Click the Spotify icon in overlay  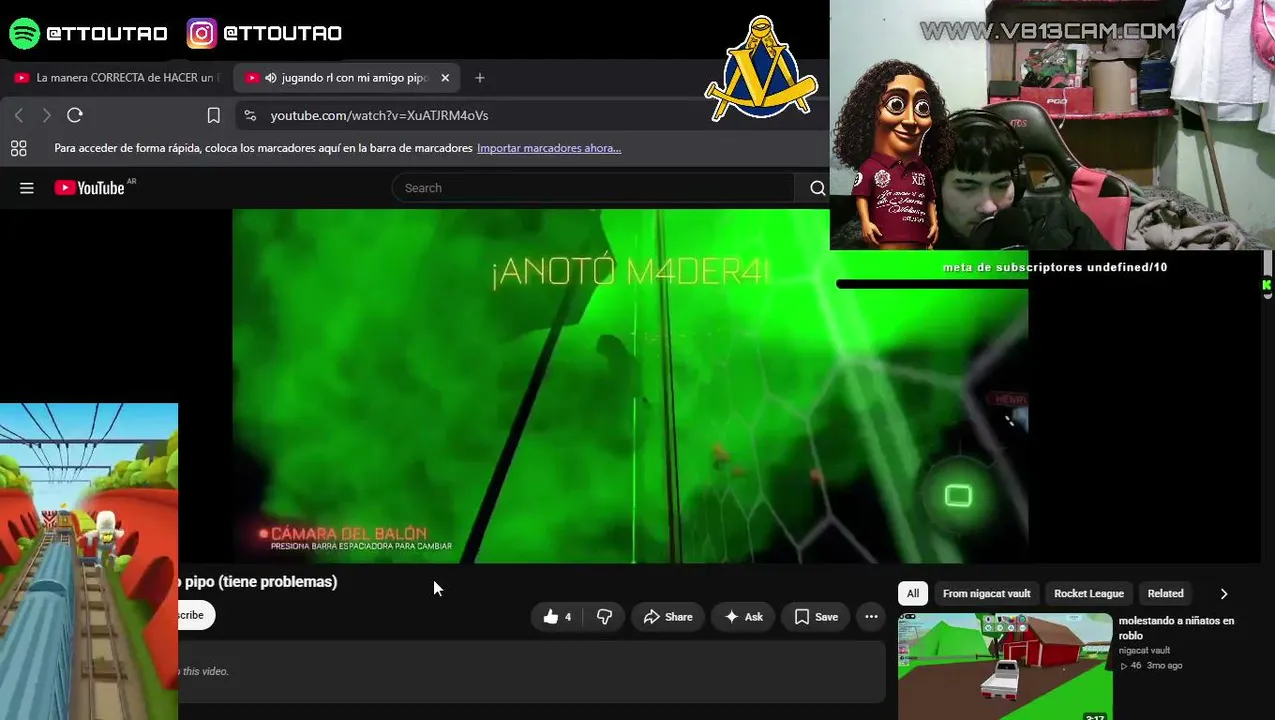pos(24,33)
